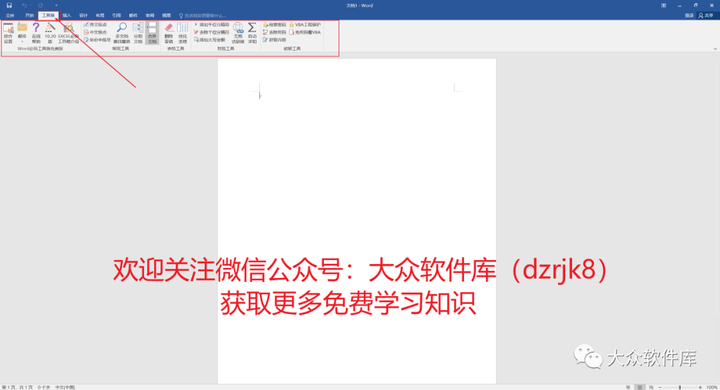The width and height of the screenshot is (720, 390).
Task: Click the pink eraser delete icon
Action: click(x=169, y=34)
